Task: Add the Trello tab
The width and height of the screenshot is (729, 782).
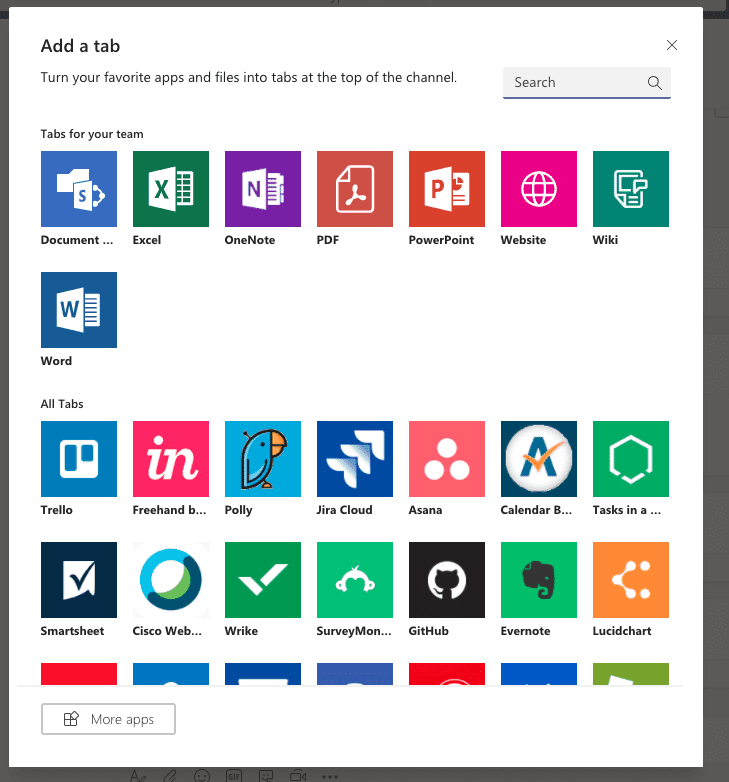Action: [x=79, y=459]
